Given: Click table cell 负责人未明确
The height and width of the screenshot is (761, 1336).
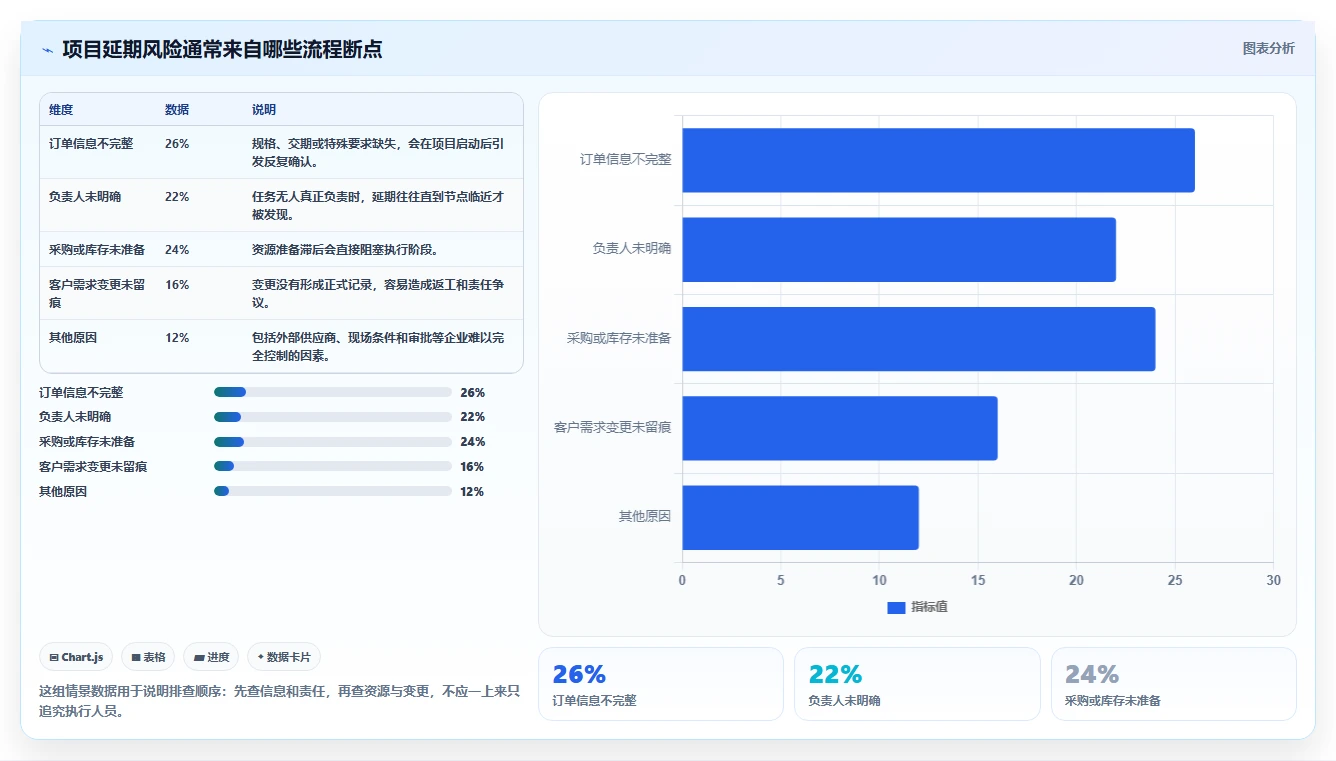Looking at the screenshot, I should click(x=85, y=197).
